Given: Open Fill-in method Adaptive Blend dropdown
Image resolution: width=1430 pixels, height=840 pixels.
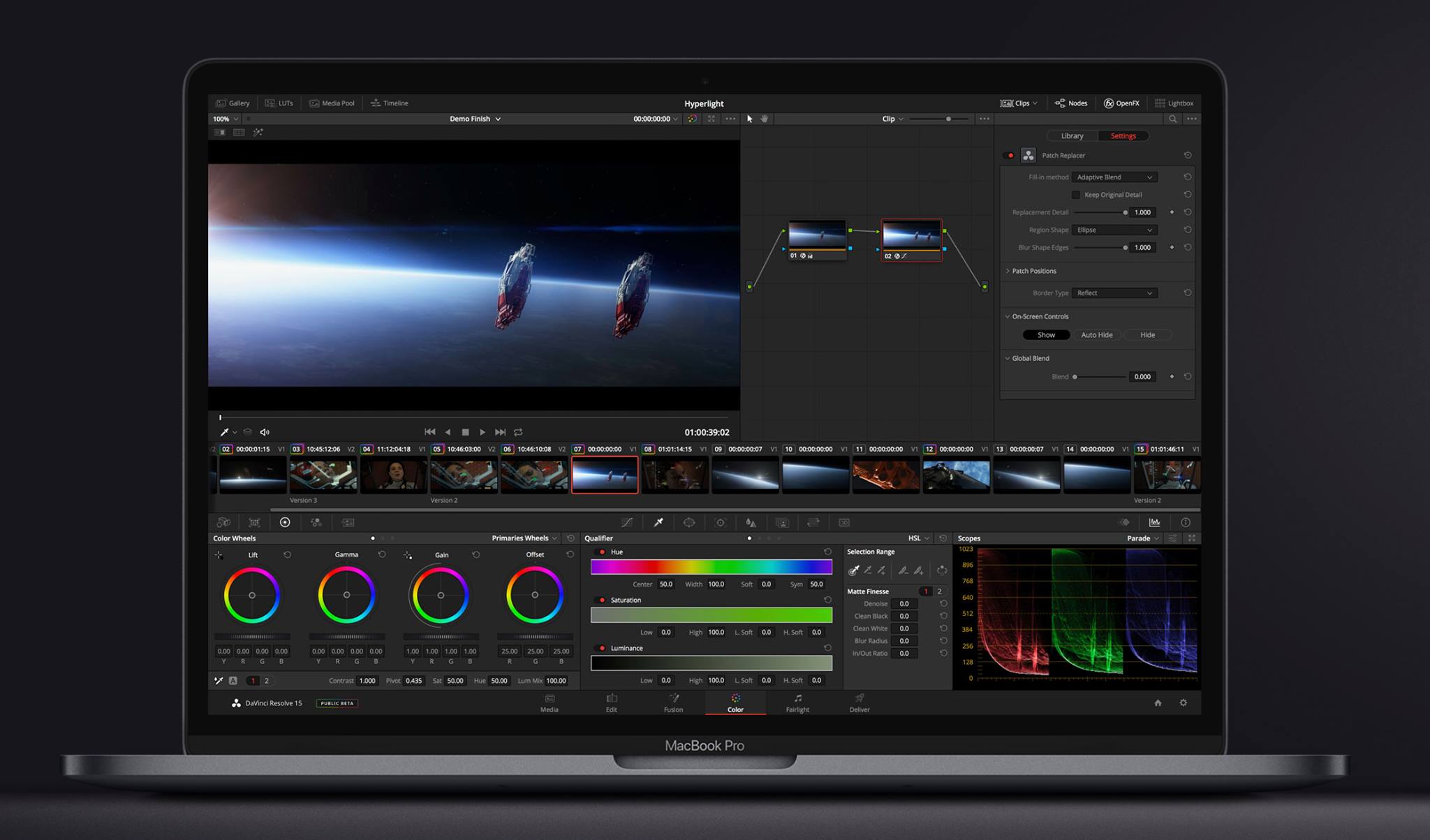Looking at the screenshot, I should tap(1114, 177).
